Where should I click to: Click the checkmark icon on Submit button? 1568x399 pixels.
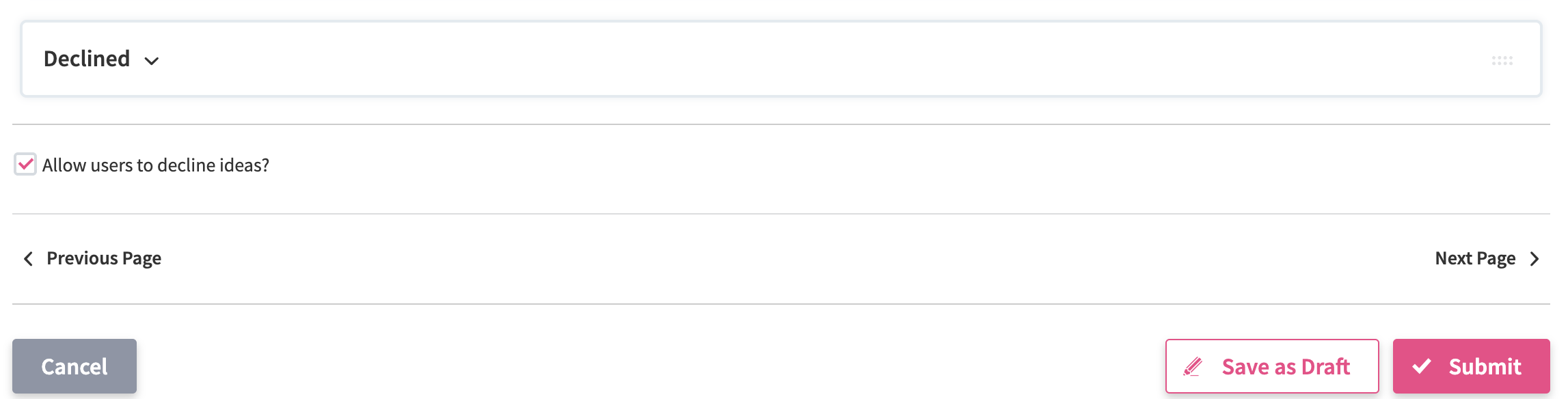point(1422,367)
